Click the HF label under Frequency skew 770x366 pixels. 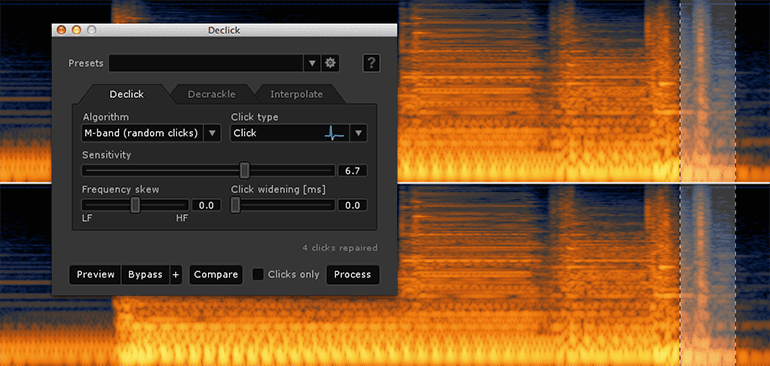point(182,218)
